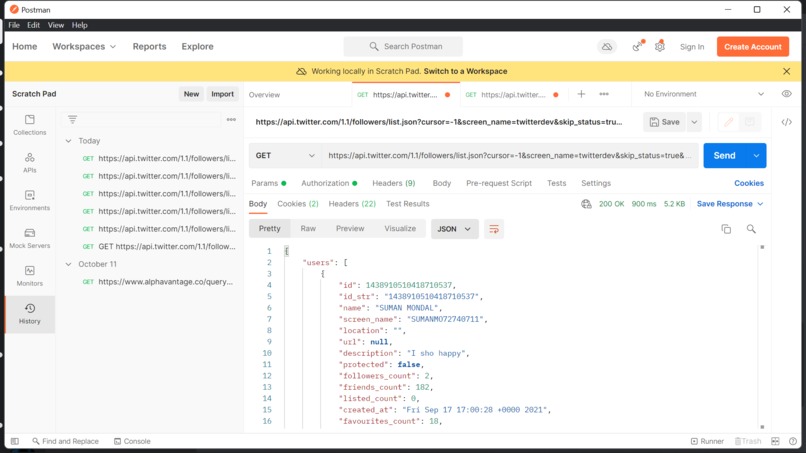Toggle the two-pane view icon in status bar

(775, 441)
